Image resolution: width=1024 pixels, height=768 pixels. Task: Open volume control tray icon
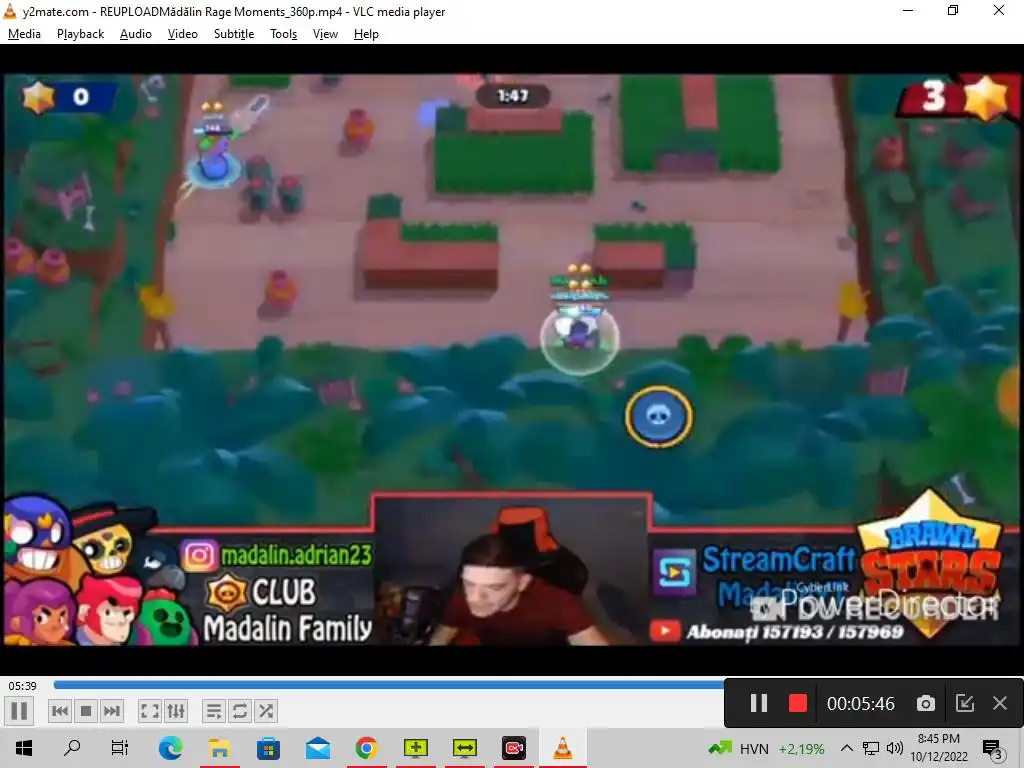coord(895,748)
